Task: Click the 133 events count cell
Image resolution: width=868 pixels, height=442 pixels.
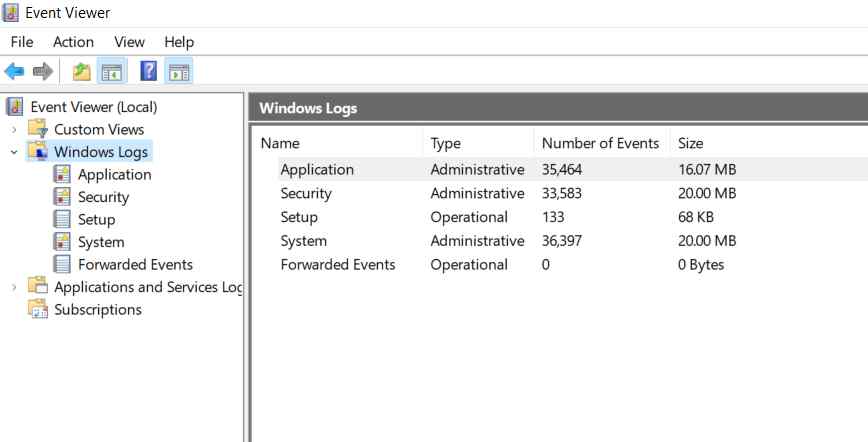Action: [552, 217]
